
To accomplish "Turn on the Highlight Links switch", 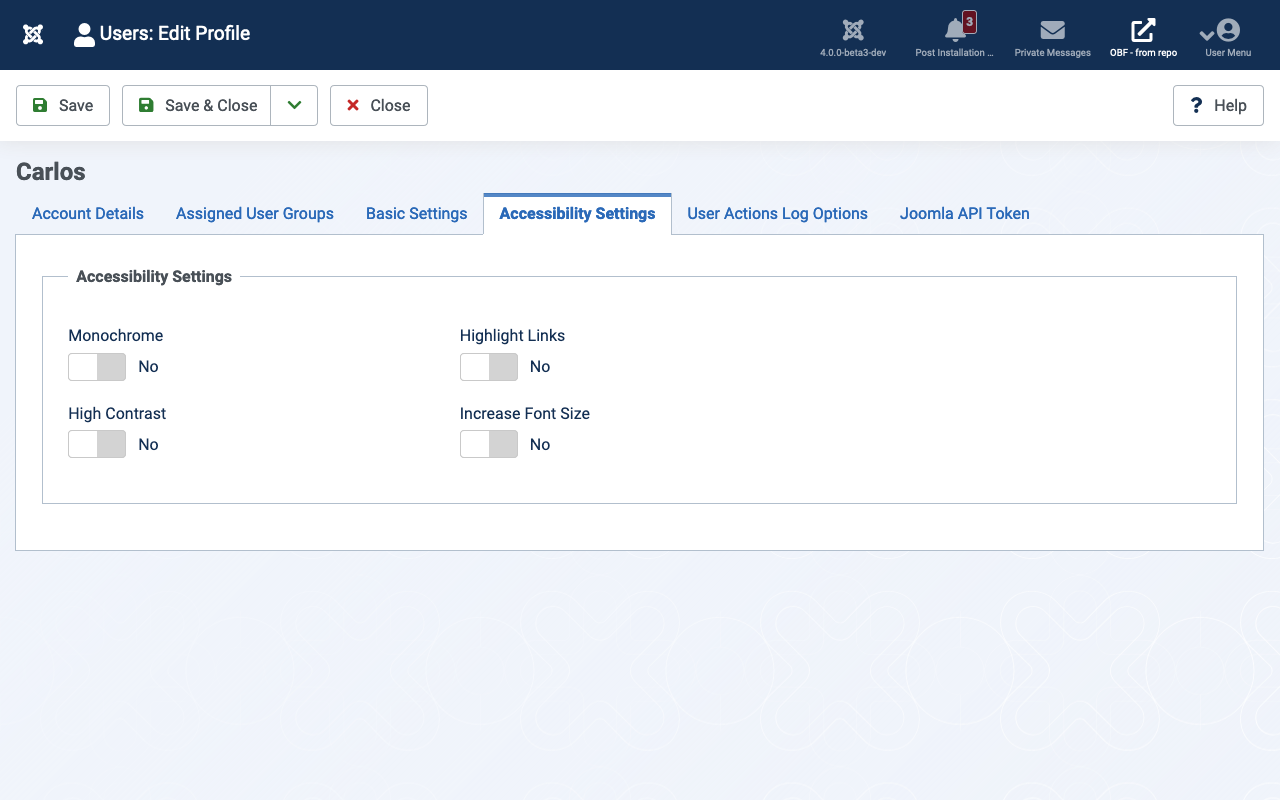I will (x=489, y=367).
